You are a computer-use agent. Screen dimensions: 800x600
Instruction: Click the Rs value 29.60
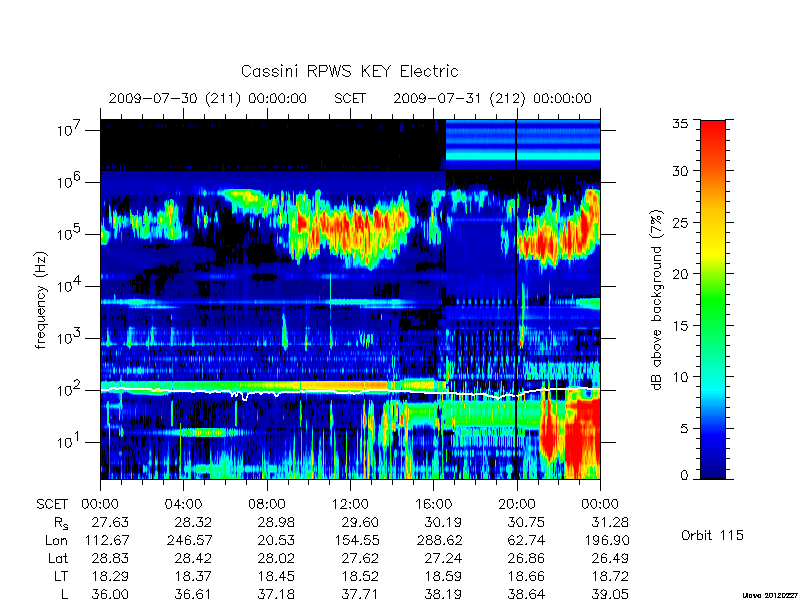pos(360,522)
